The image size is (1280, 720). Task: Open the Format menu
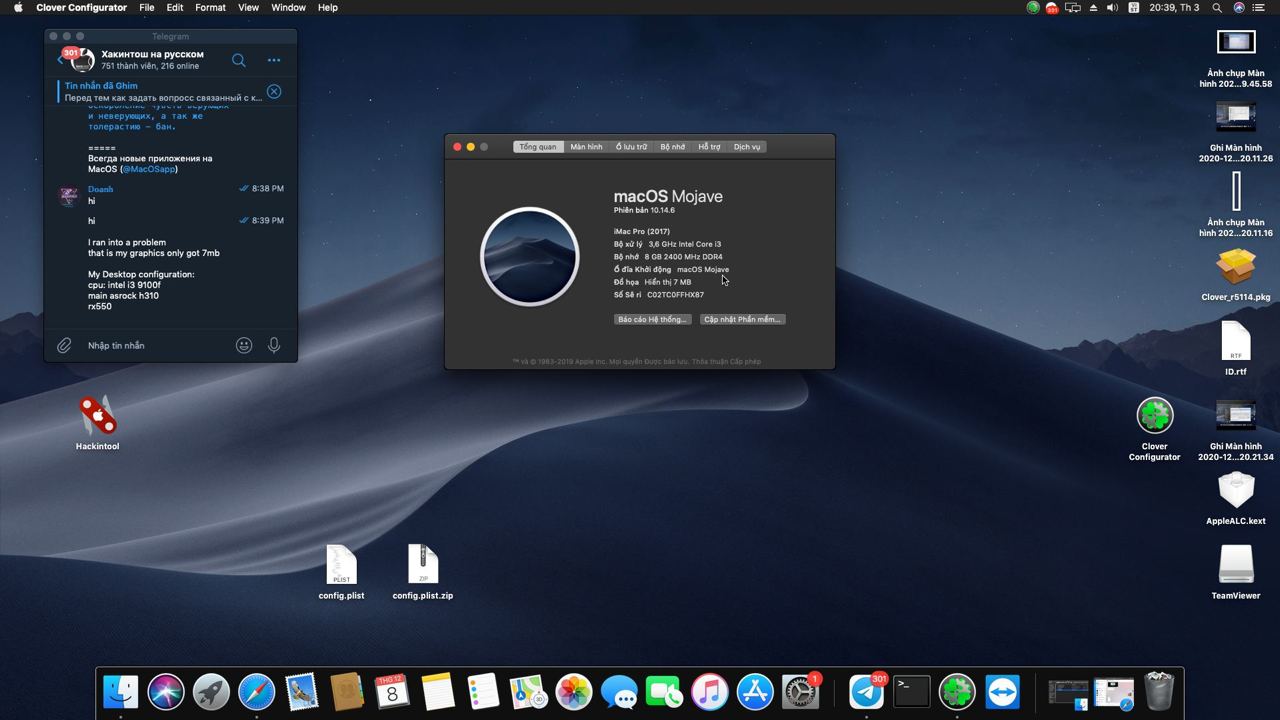pos(210,7)
